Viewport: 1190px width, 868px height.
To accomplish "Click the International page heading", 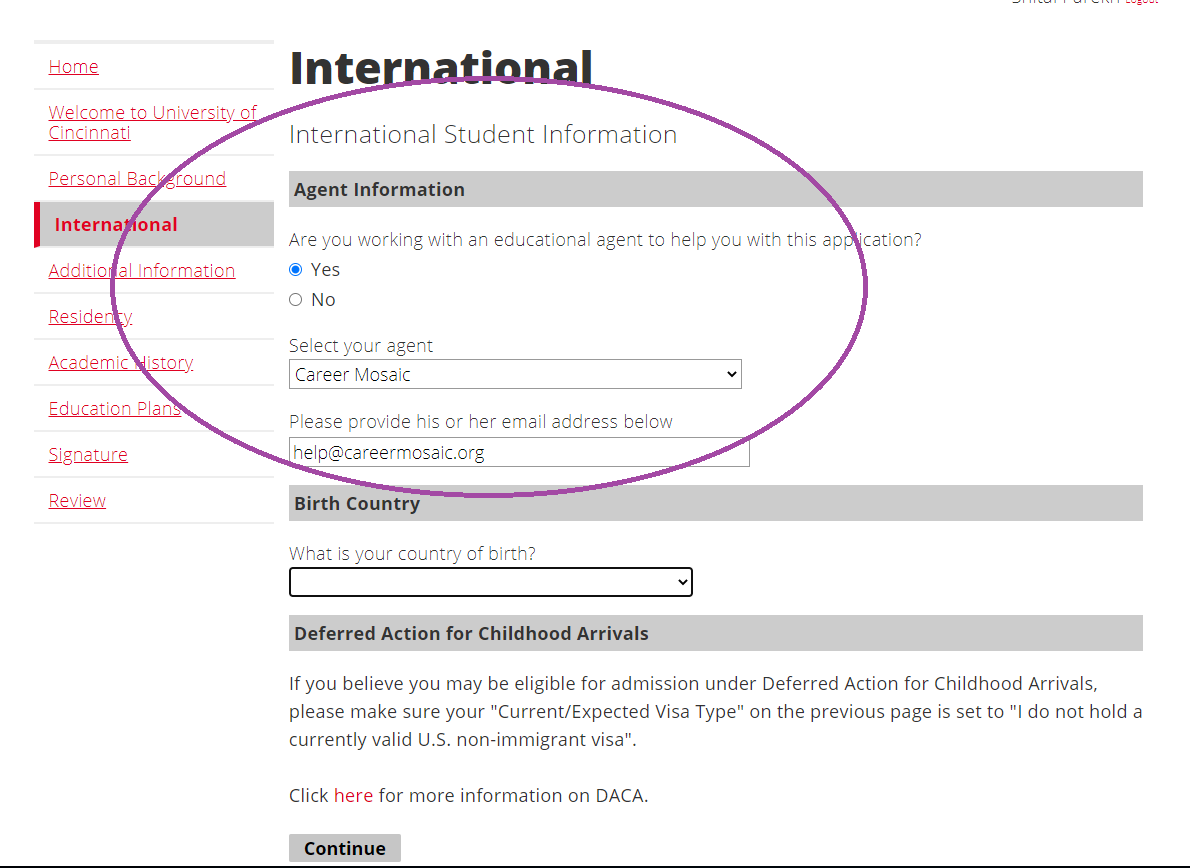I will 441,68.
